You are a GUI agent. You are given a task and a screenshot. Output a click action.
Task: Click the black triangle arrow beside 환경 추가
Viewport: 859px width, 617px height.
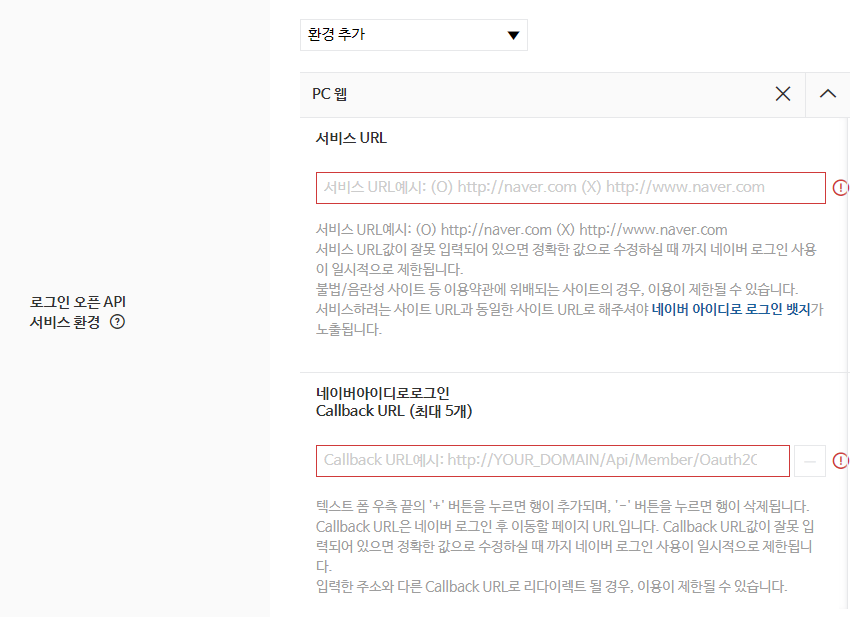(x=513, y=36)
